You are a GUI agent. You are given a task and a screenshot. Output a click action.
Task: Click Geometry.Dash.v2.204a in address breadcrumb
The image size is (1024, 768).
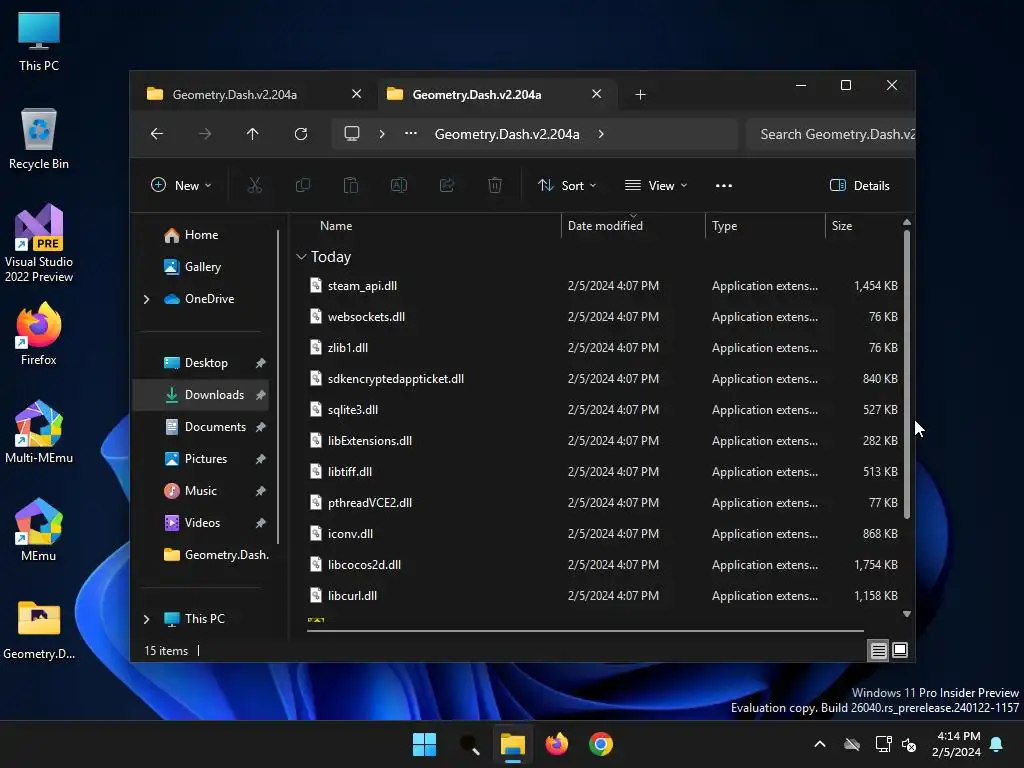(x=507, y=134)
